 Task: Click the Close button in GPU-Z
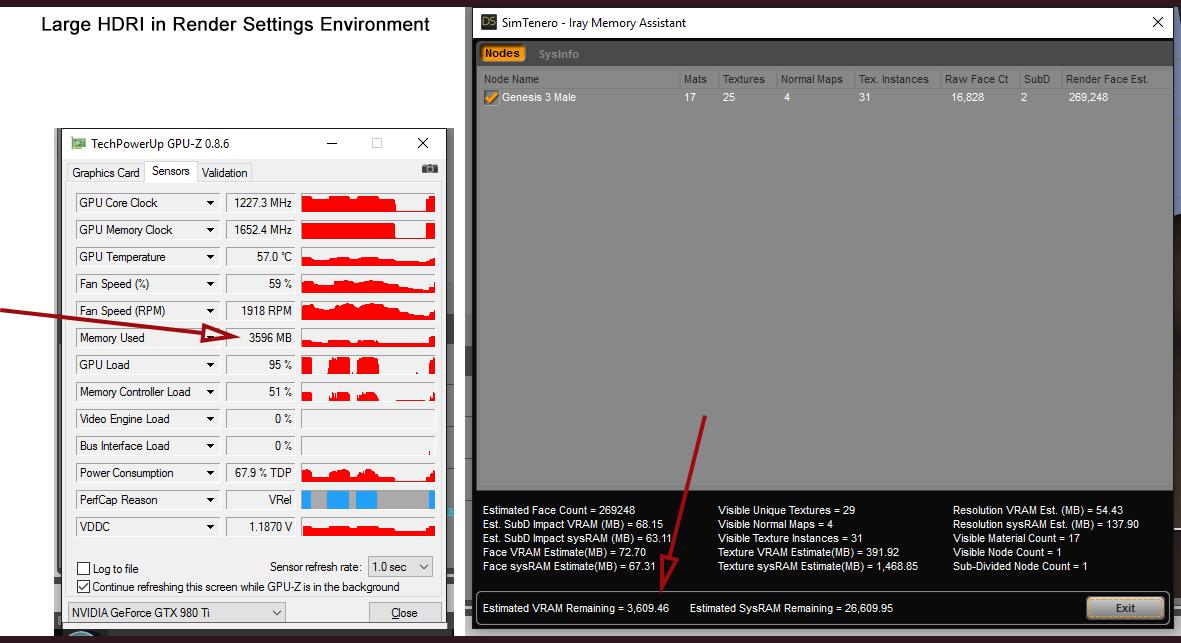pos(404,613)
